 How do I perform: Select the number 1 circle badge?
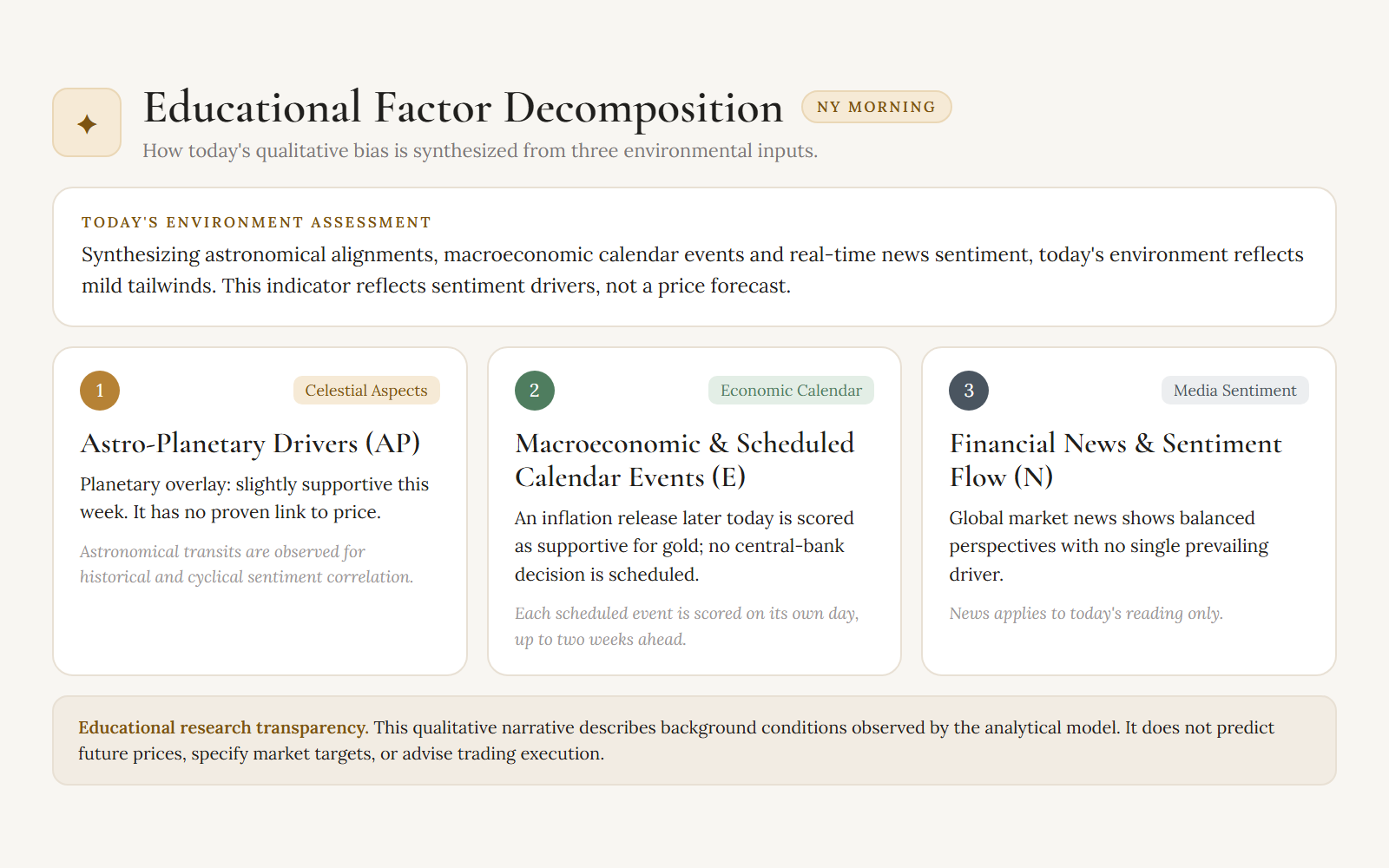click(100, 391)
